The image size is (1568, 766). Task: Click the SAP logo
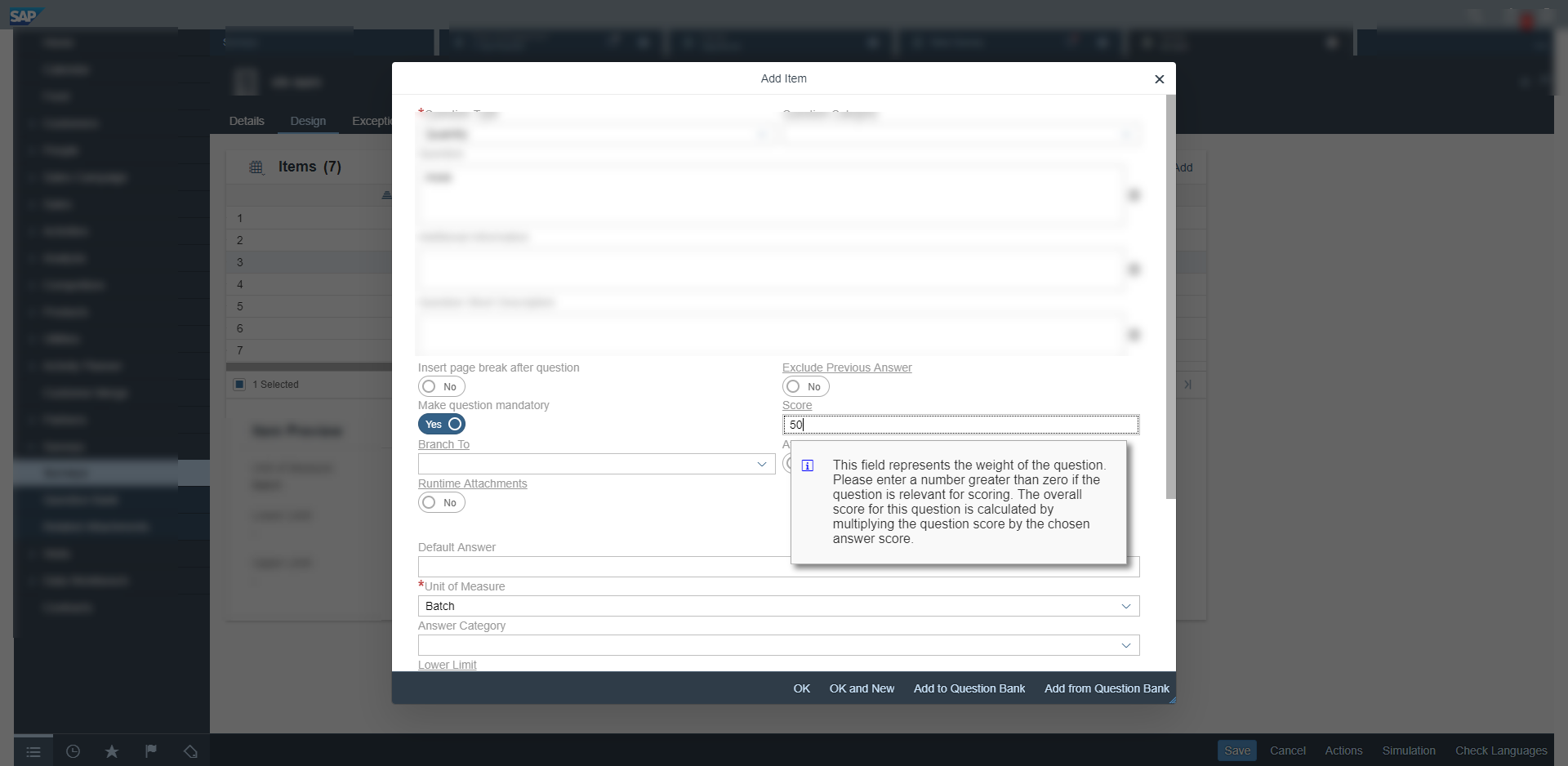(x=24, y=16)
